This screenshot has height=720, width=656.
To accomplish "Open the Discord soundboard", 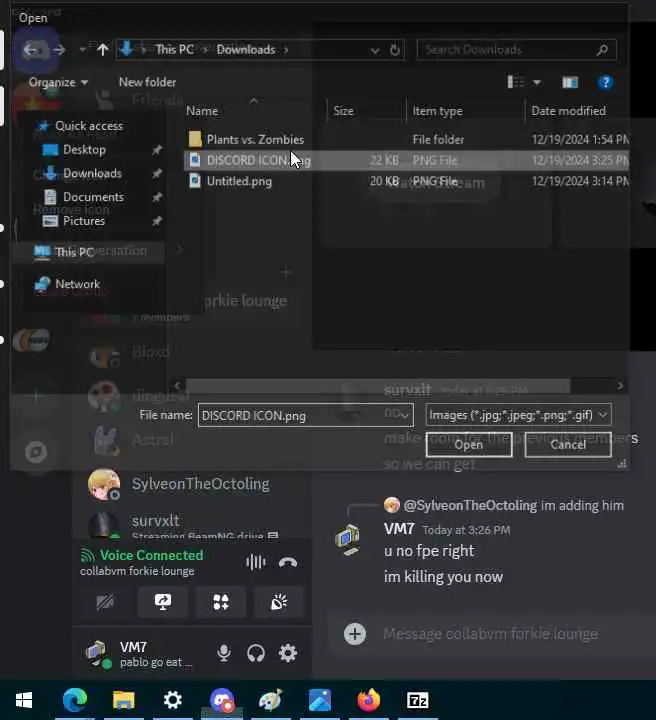I will (x=279, y=602).
